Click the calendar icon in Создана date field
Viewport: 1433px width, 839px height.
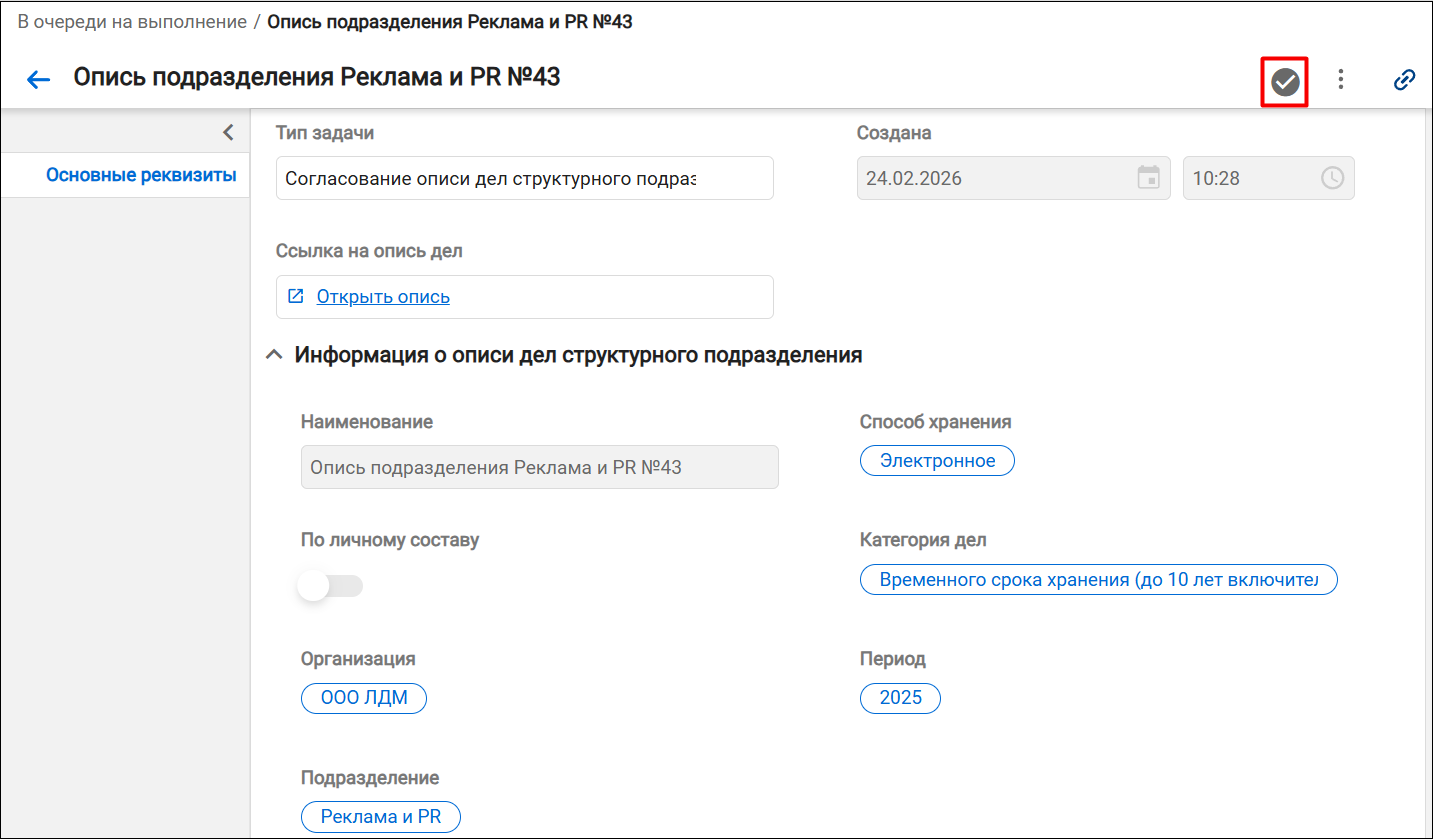coord(1149,178)
